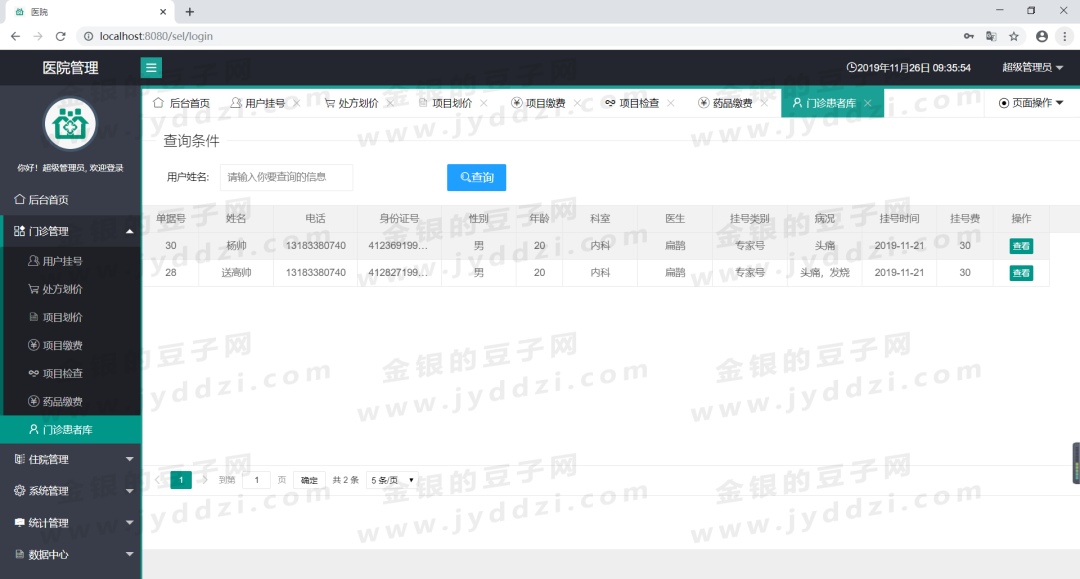Click the 挂号时间 column header
Image resolution: width=1080 pixels, height=579 pixels.
899,219
